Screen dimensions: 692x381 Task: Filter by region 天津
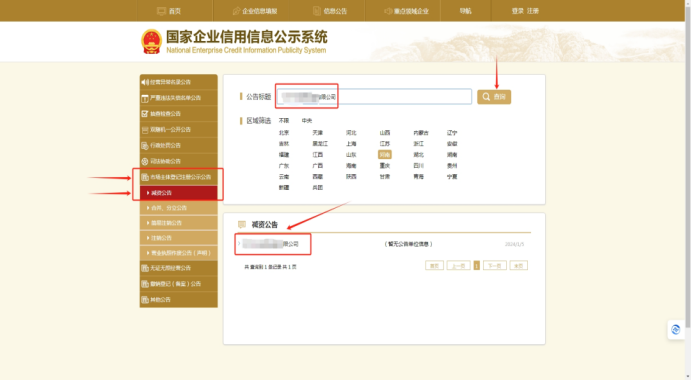[x=317, y=133]
